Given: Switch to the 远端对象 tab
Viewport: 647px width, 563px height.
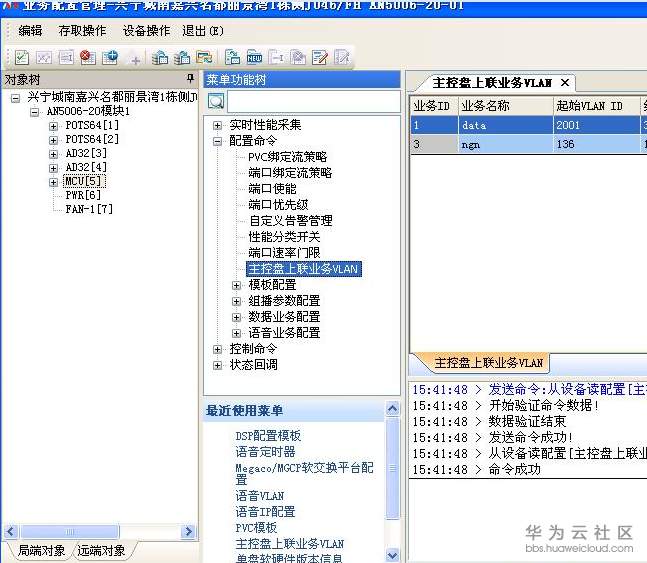Looking at the screenshot, I should [x=101, y=550].
